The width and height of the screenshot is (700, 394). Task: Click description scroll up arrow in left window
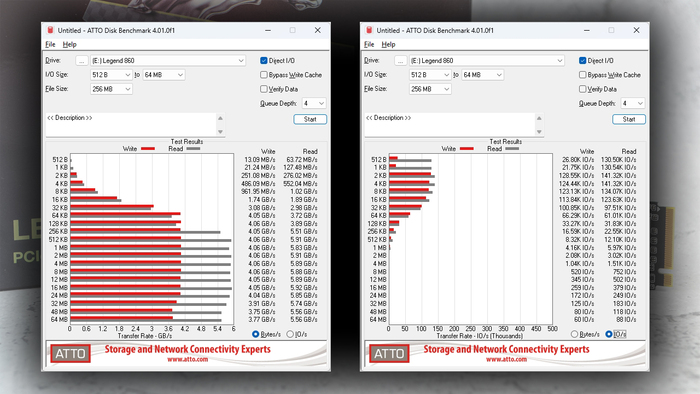[220, 118]
